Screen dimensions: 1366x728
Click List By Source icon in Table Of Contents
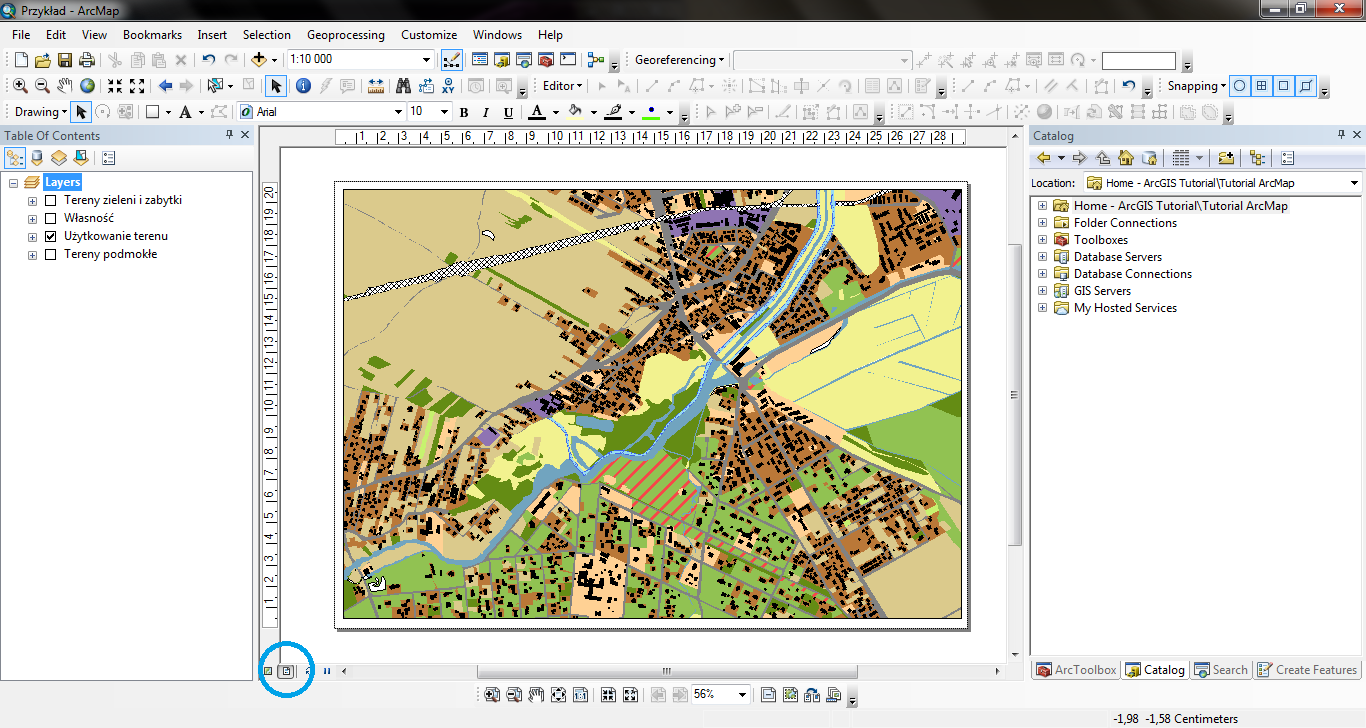click(37, 158)
